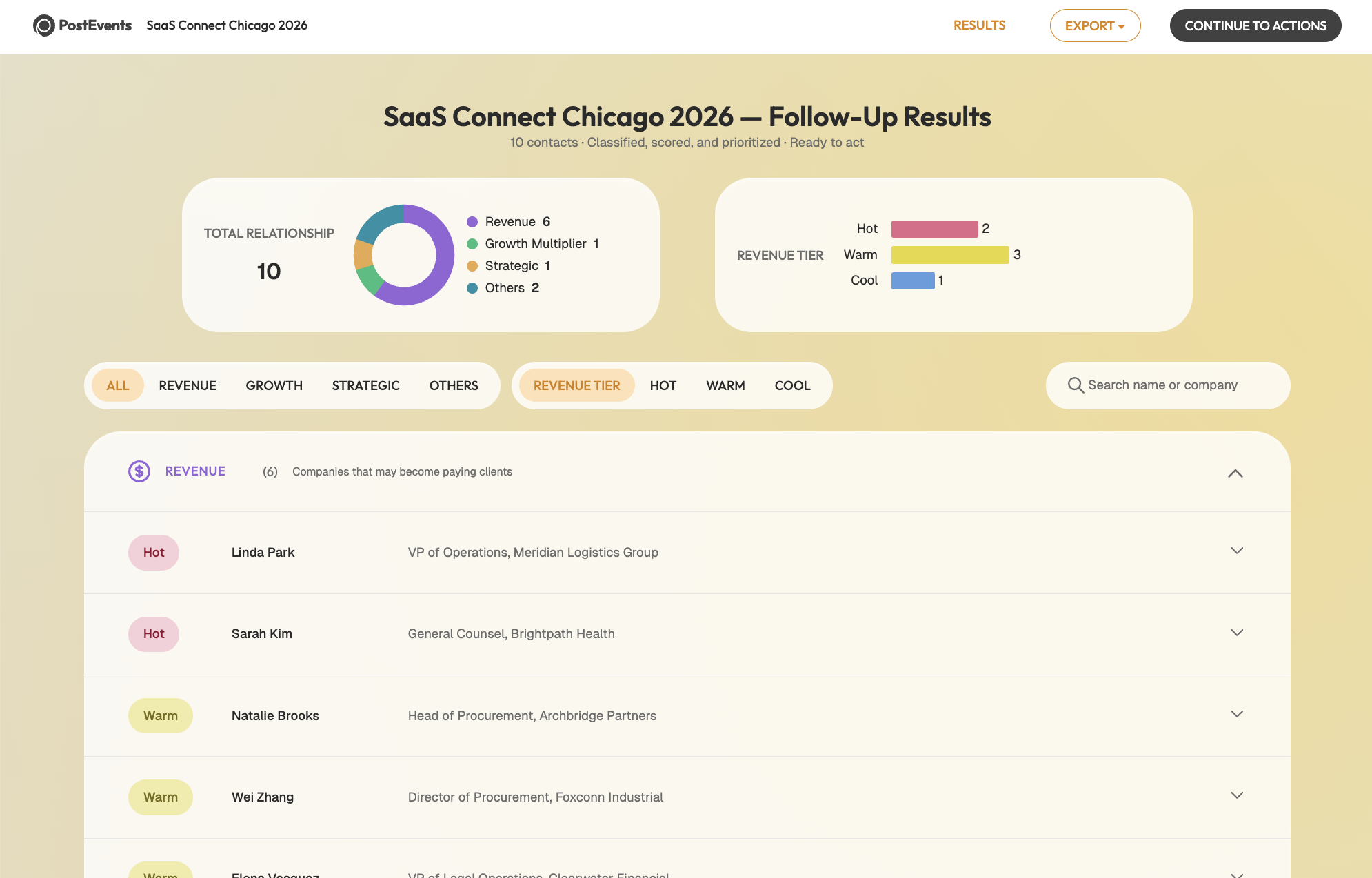Click the purple Revenue legend dot
Image resolution: width=1372 pixels, height=878 pixels.
(472, 222)
